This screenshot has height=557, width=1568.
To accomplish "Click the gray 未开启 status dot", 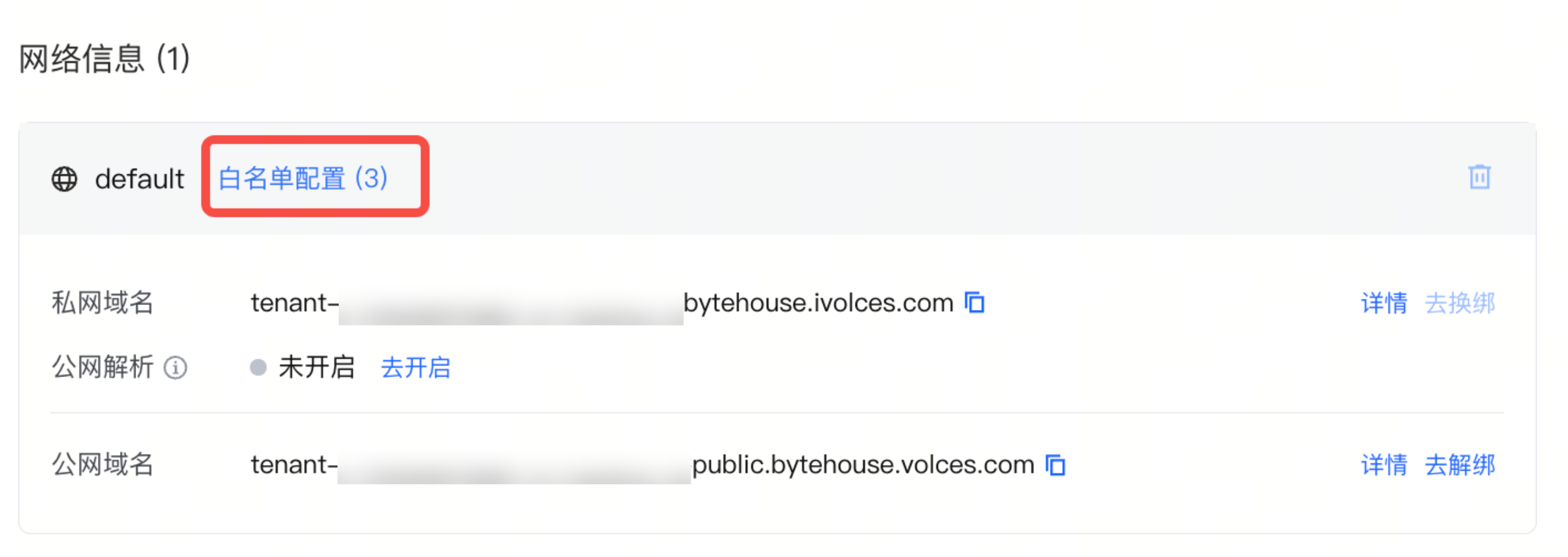I will point(258,368).
